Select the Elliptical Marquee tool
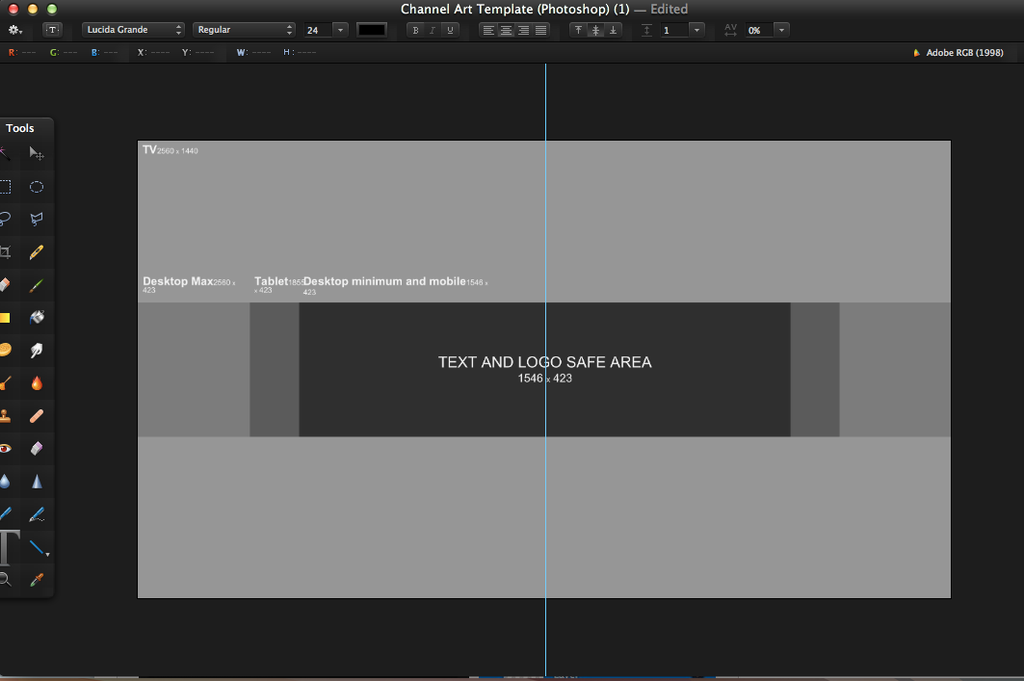The image size is (1024, 681). coord(36,187)
